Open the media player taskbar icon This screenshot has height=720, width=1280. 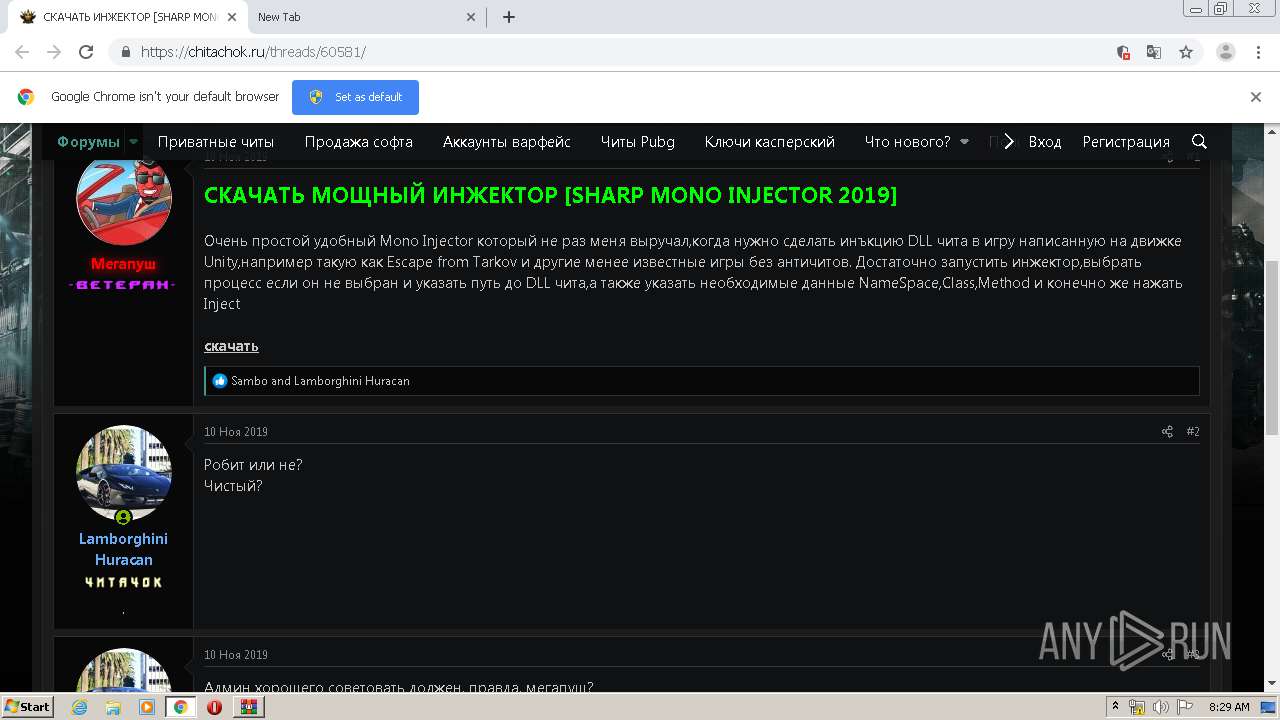pos(147,707)
